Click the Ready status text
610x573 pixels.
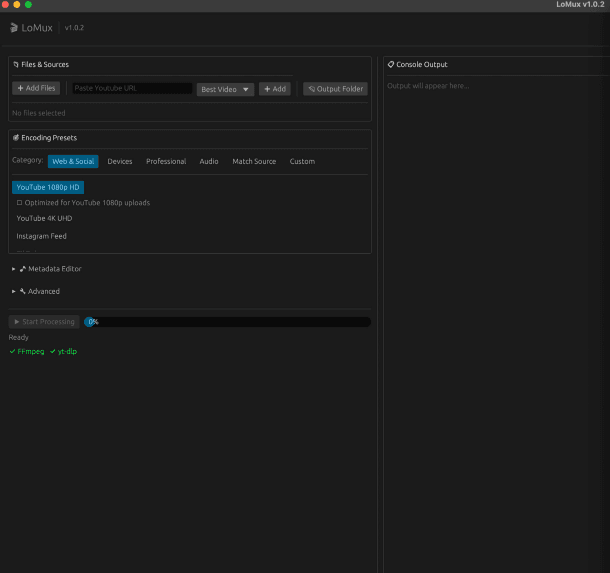[19, 337]
